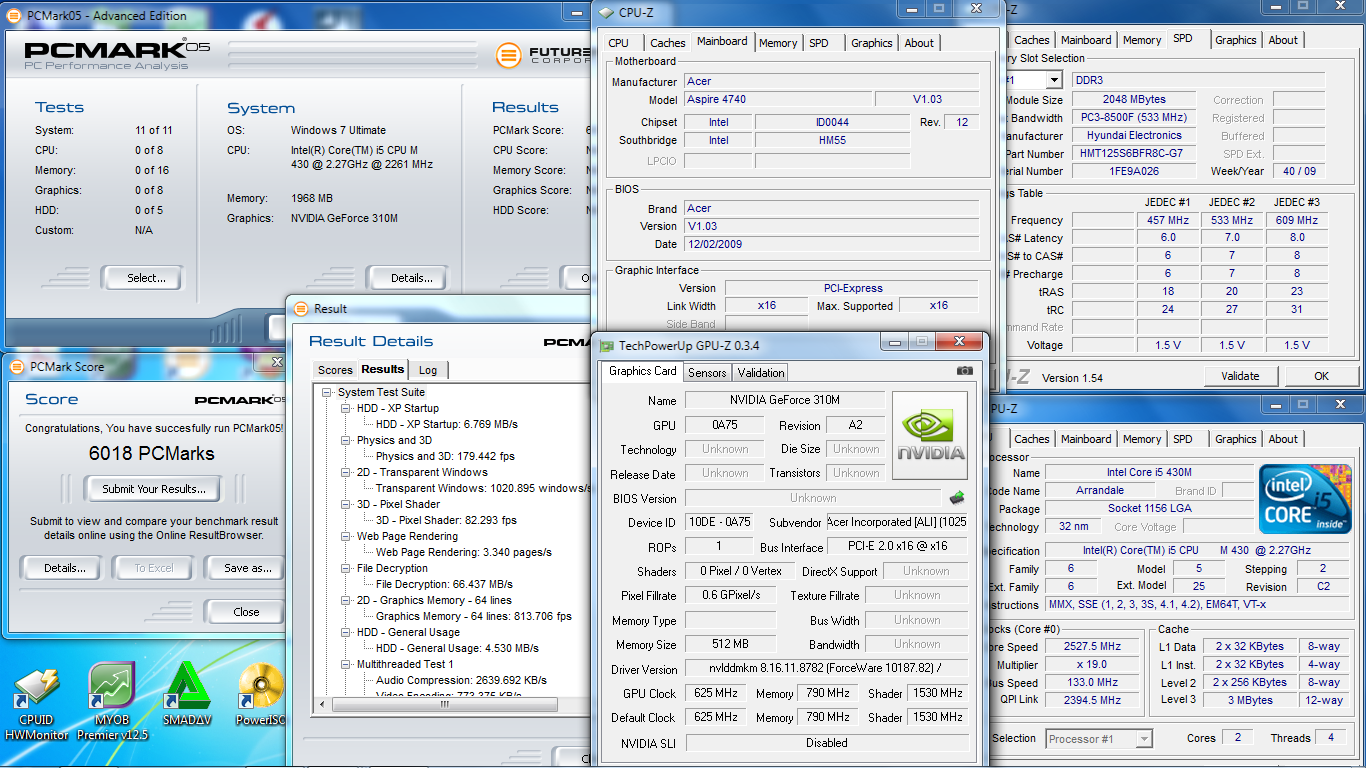Collapse the Multithreaded Test 1 node
The image size is (1366, 768).
[346, 665]
